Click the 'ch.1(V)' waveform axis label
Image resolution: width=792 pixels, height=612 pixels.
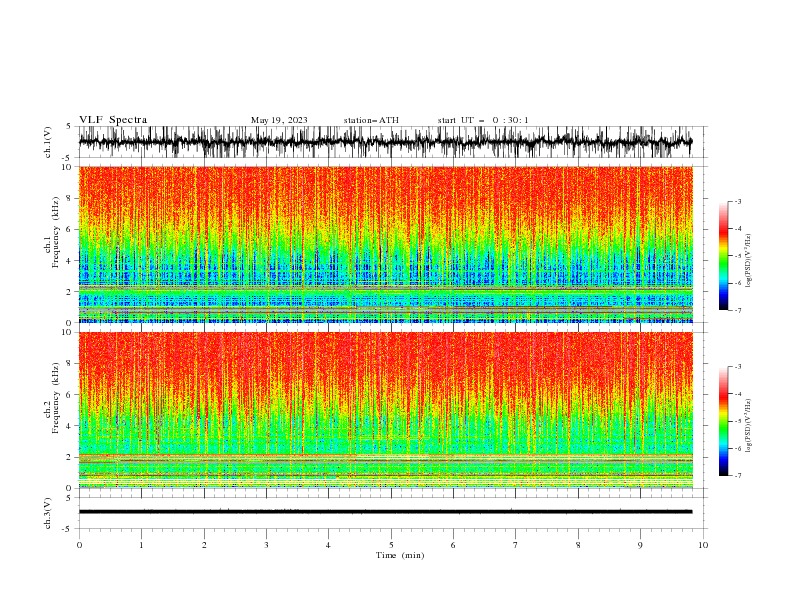[x=48, y=142]
